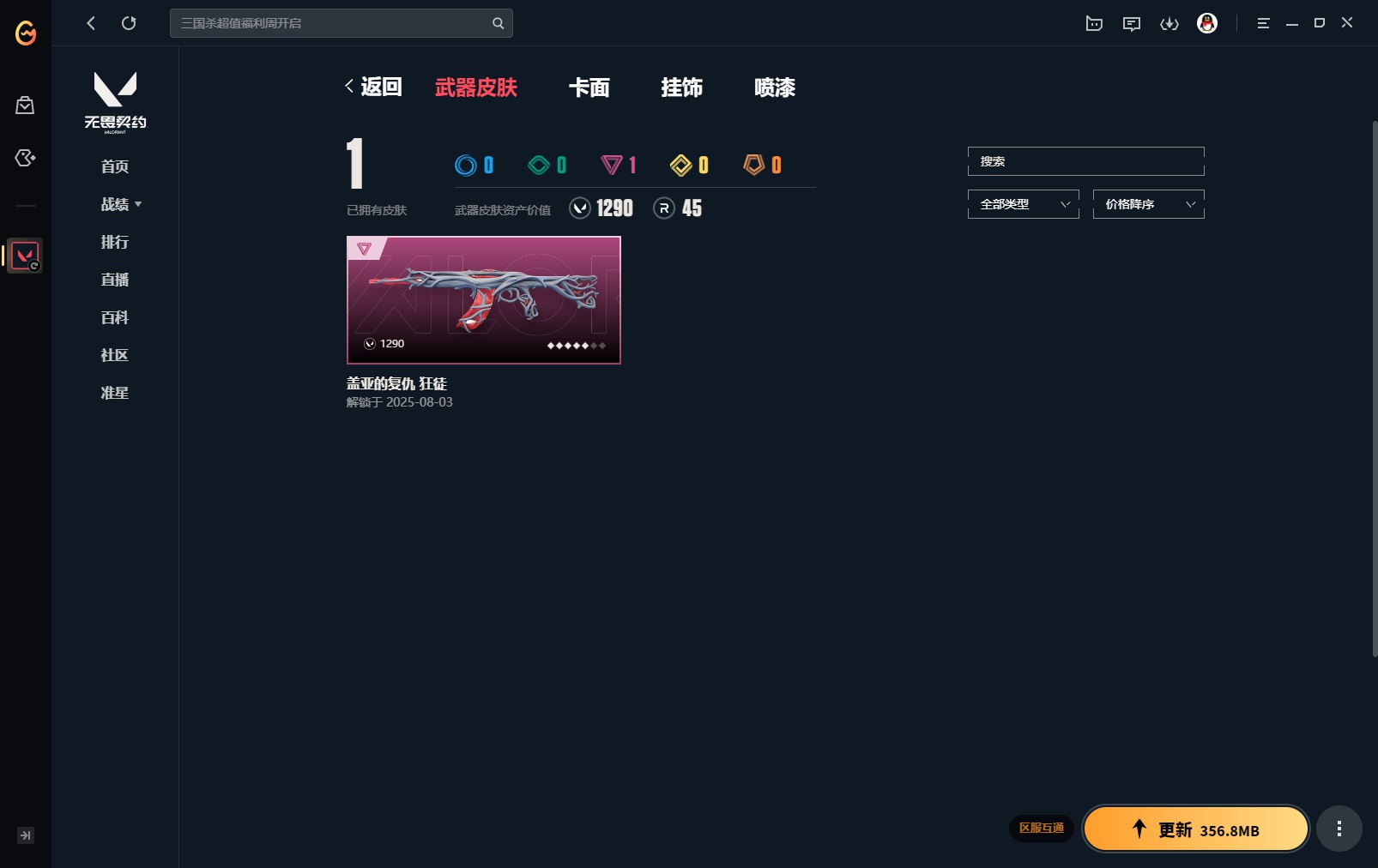
Task: Open the 全部类型 dropdown
Action: [1024, 204]
